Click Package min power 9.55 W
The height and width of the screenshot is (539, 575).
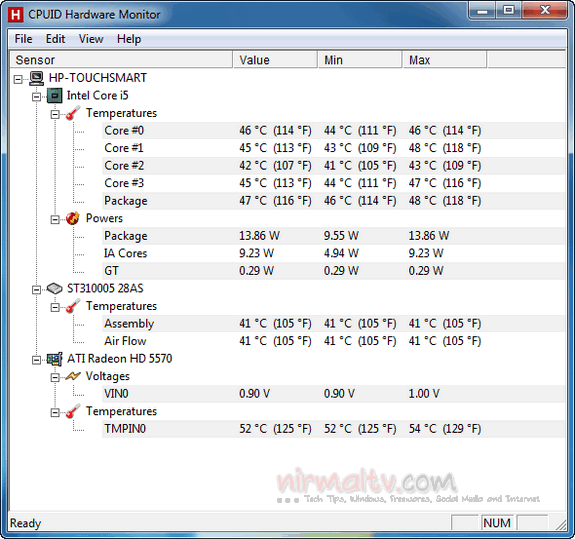[341, 236]
